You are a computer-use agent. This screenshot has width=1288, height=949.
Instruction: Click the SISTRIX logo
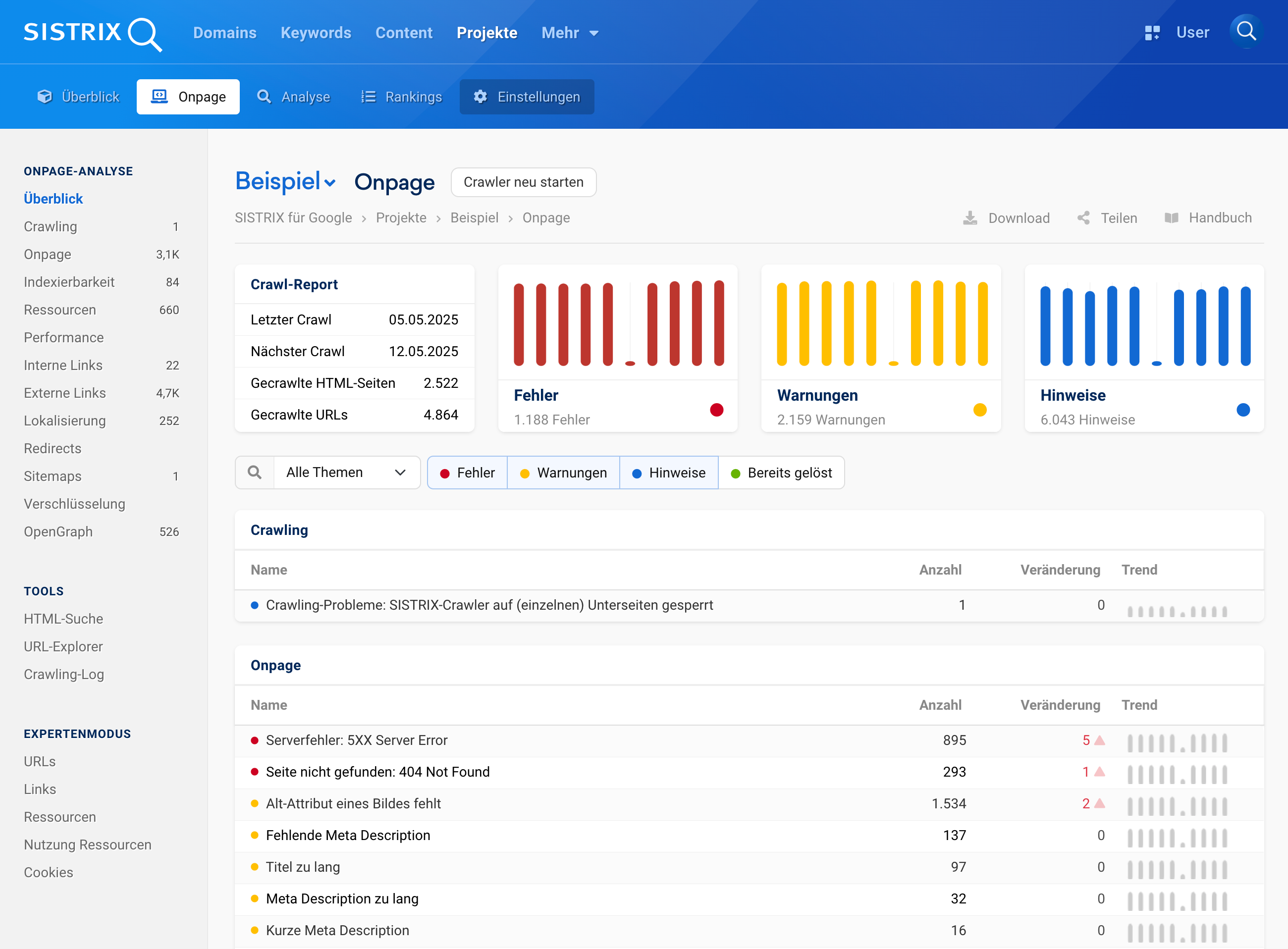(x=92, y=33)
